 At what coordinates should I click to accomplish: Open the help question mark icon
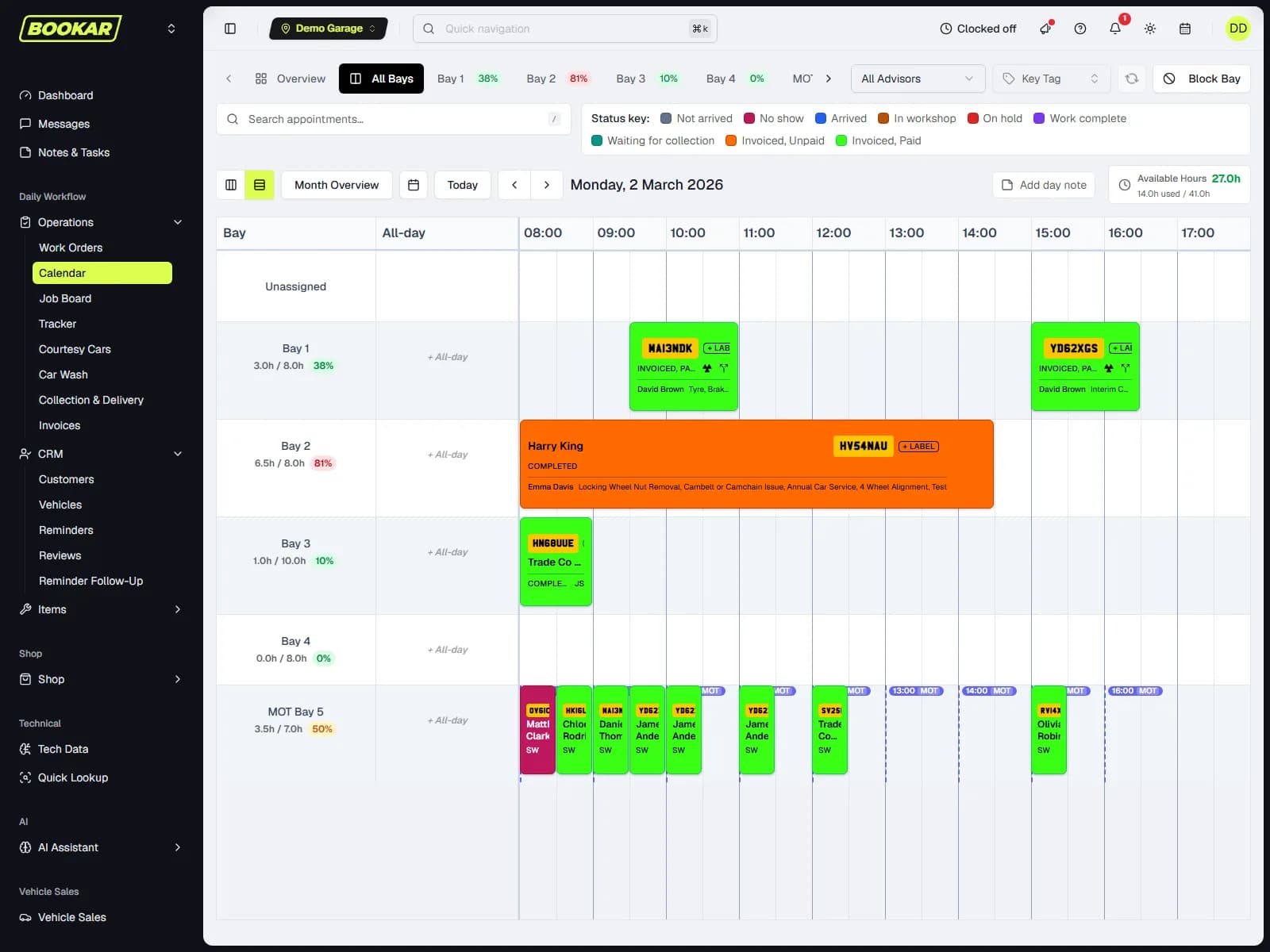pos(1080,29)
